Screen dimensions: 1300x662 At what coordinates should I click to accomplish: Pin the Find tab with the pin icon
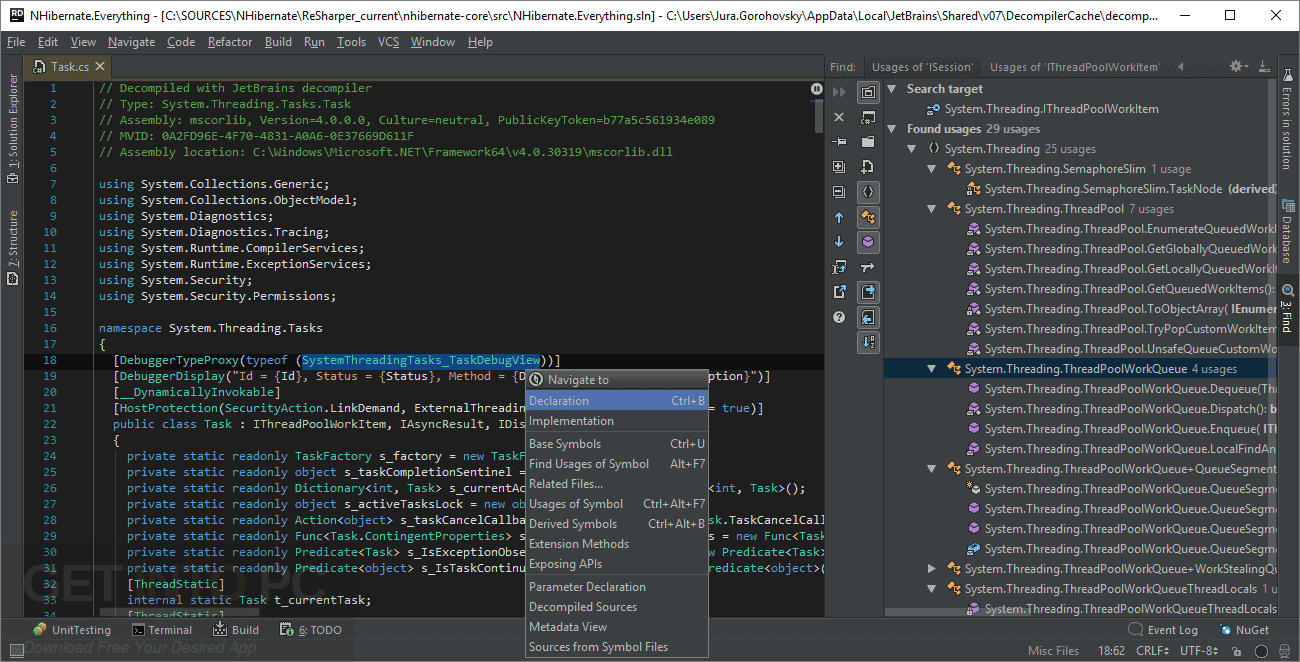point(839,142)
